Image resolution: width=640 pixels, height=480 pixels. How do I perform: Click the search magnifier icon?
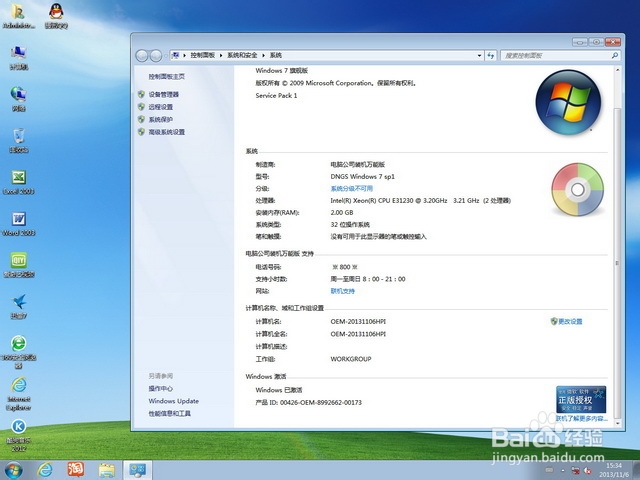pyautogui.click(x=614, y=55)
